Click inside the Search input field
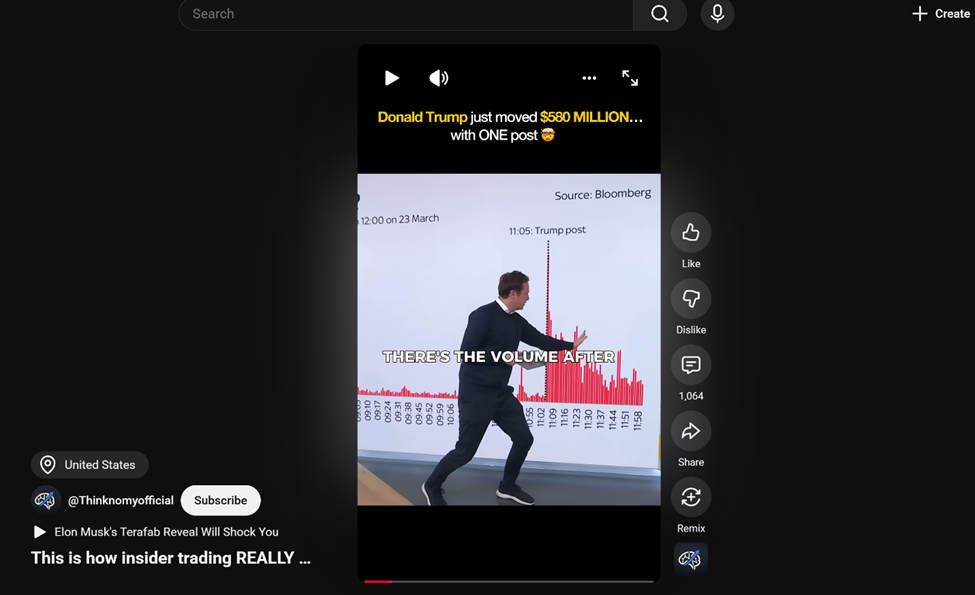This screenshot has width=975, height=595. pos(405,14)
